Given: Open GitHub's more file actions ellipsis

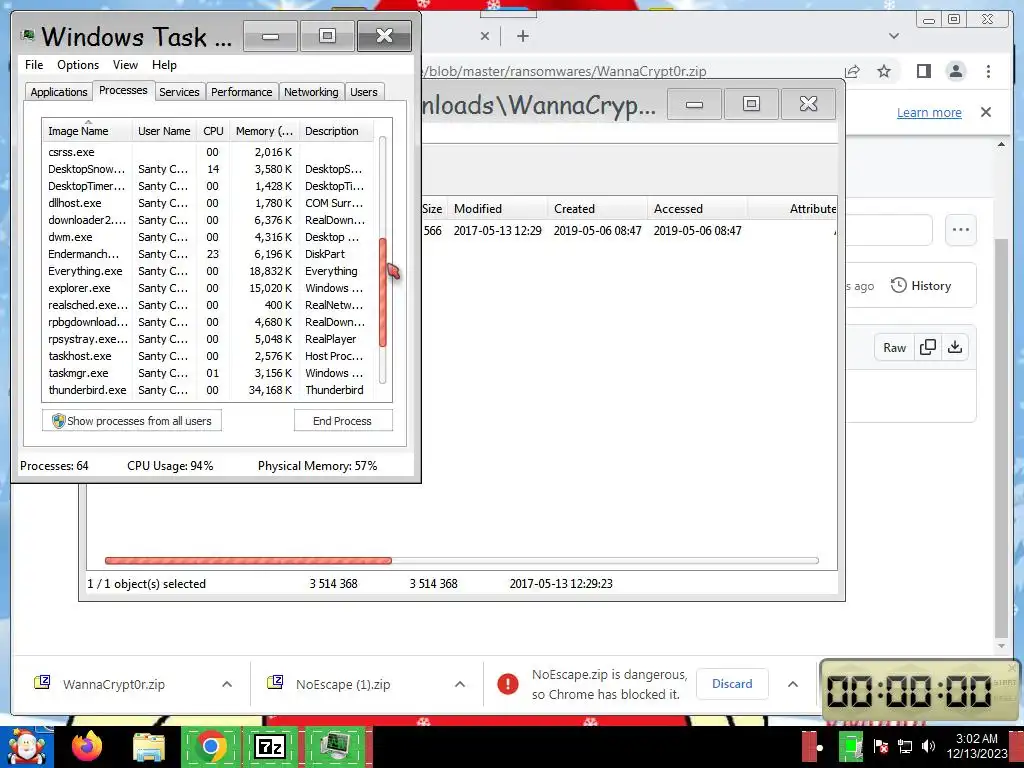Looking at the screenshot, I should [961, 230].
